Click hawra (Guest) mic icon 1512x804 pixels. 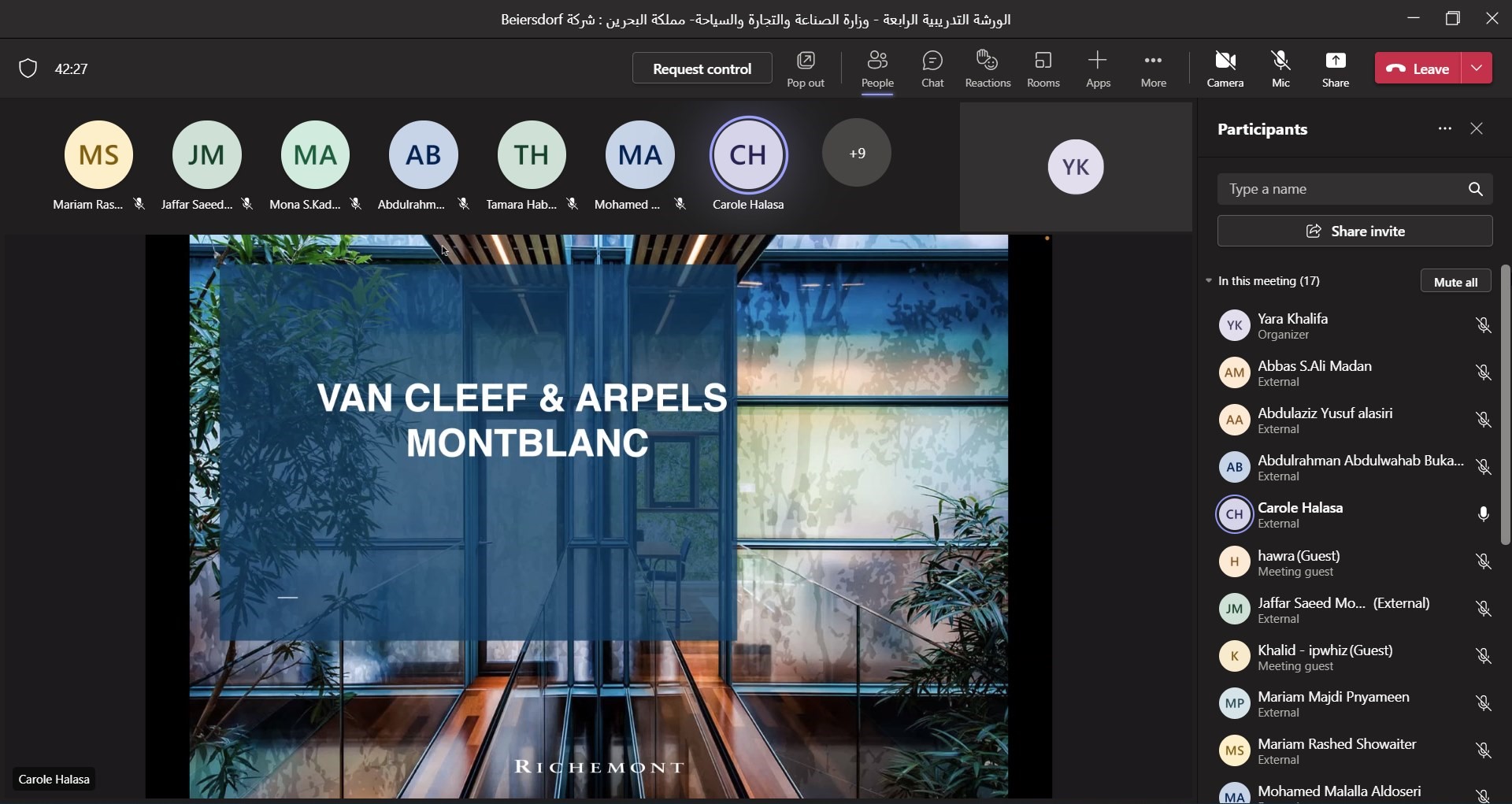(1484, 561)
